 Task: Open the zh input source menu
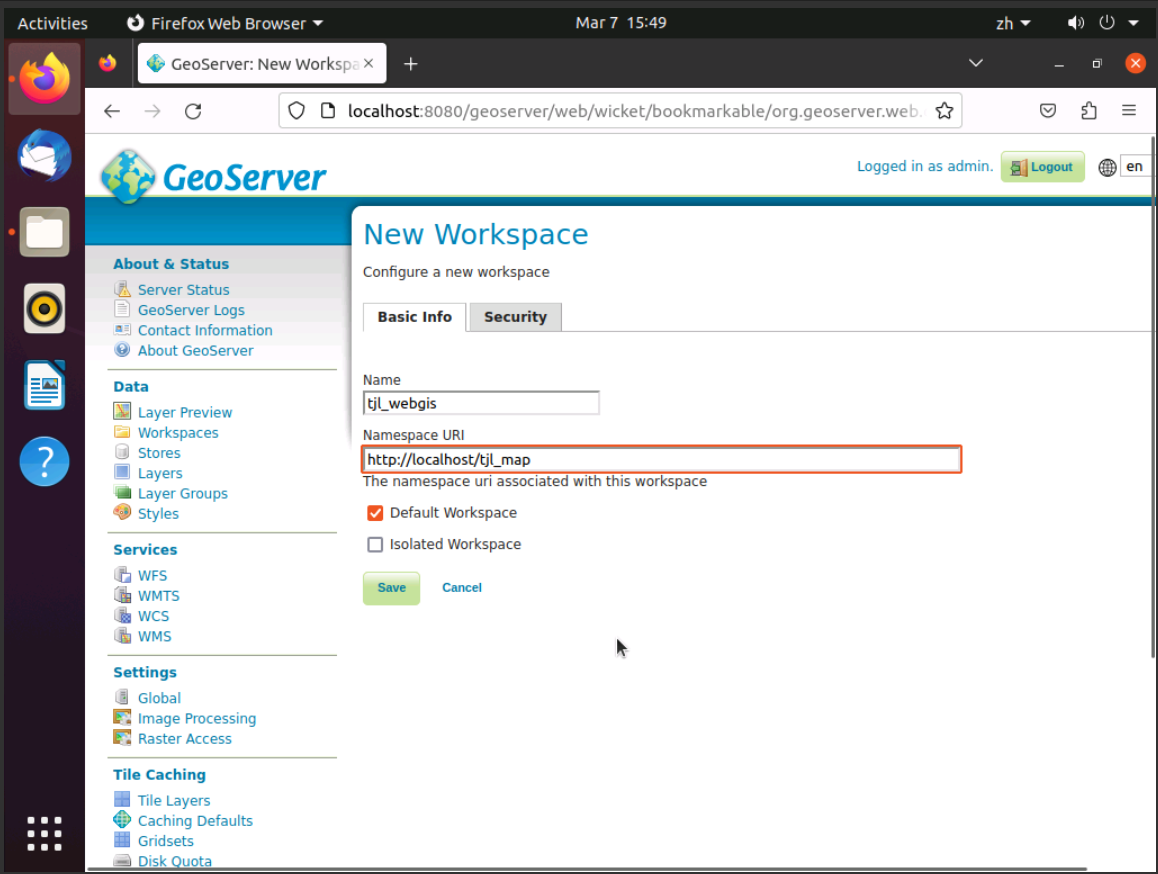pos(1013,23)
